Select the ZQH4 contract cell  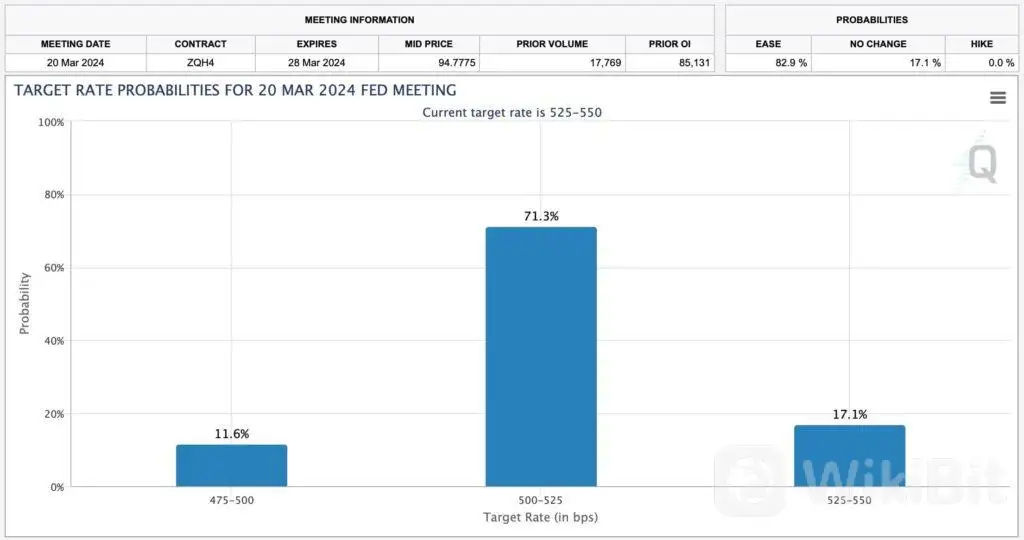200,62
